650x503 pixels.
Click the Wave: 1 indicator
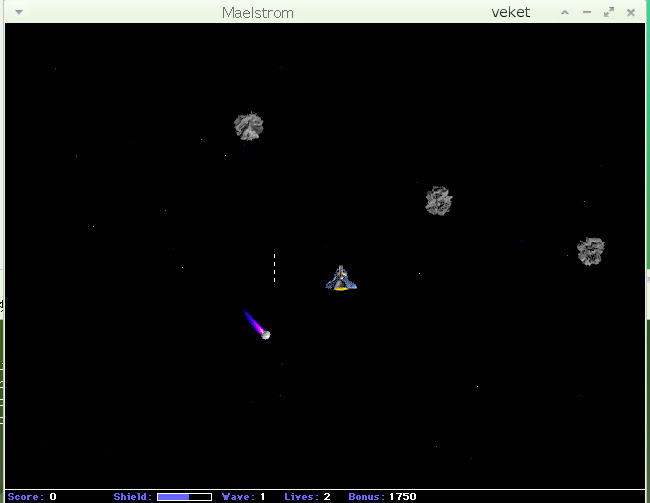[243, 497]
